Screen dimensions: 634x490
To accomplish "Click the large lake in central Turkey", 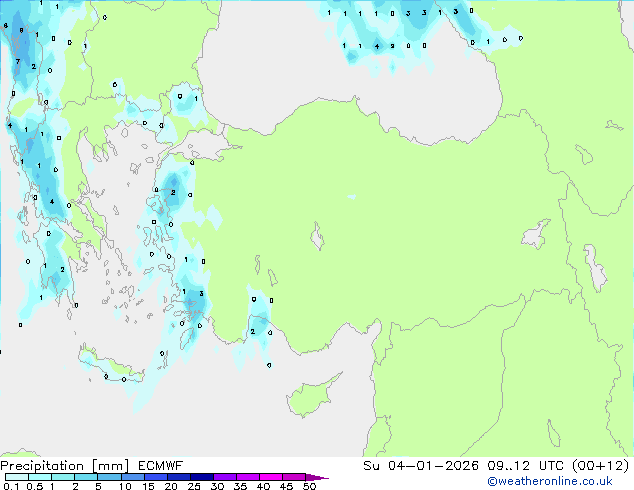I will pos(318,240).
